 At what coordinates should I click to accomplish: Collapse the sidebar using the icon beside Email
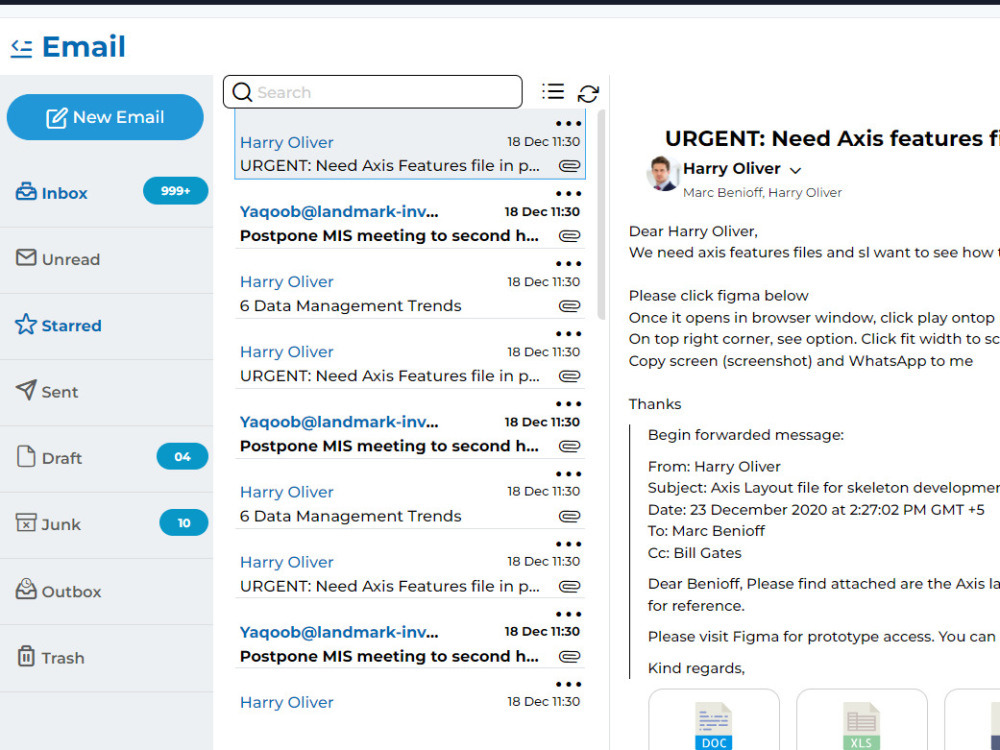(22, 48)
